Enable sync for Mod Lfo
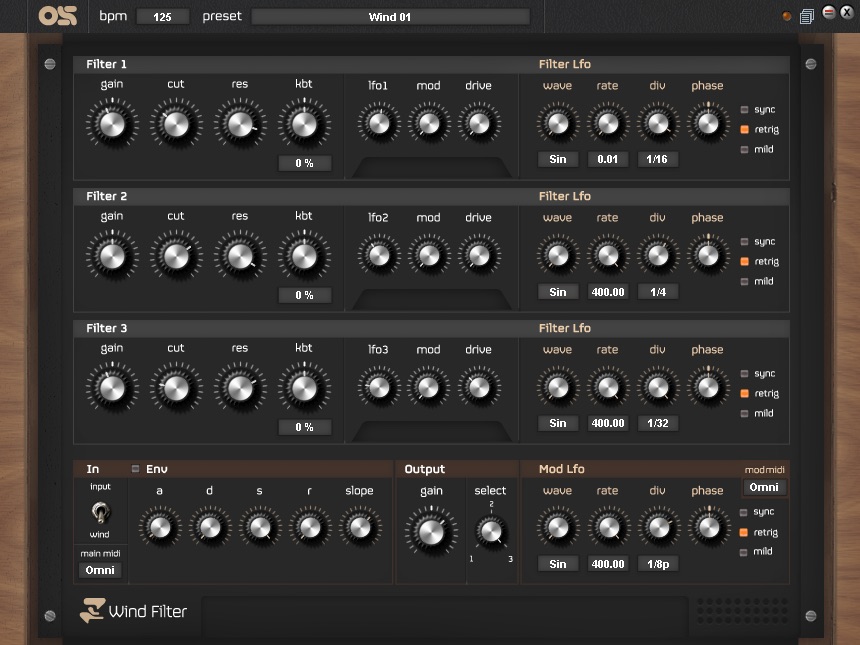 coord(744,512)
